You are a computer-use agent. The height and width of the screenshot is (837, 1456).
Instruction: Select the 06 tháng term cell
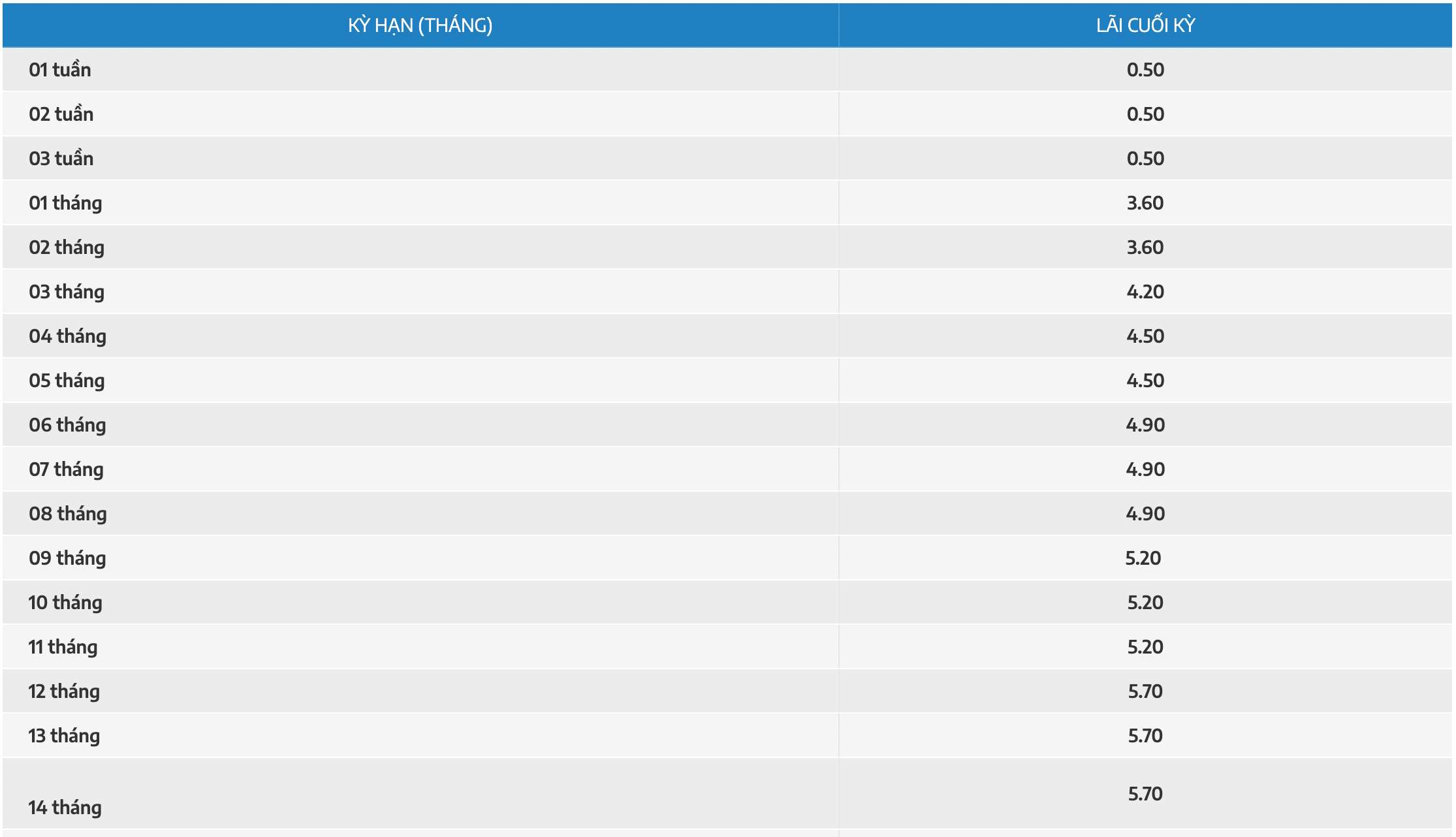coord(67,425)
